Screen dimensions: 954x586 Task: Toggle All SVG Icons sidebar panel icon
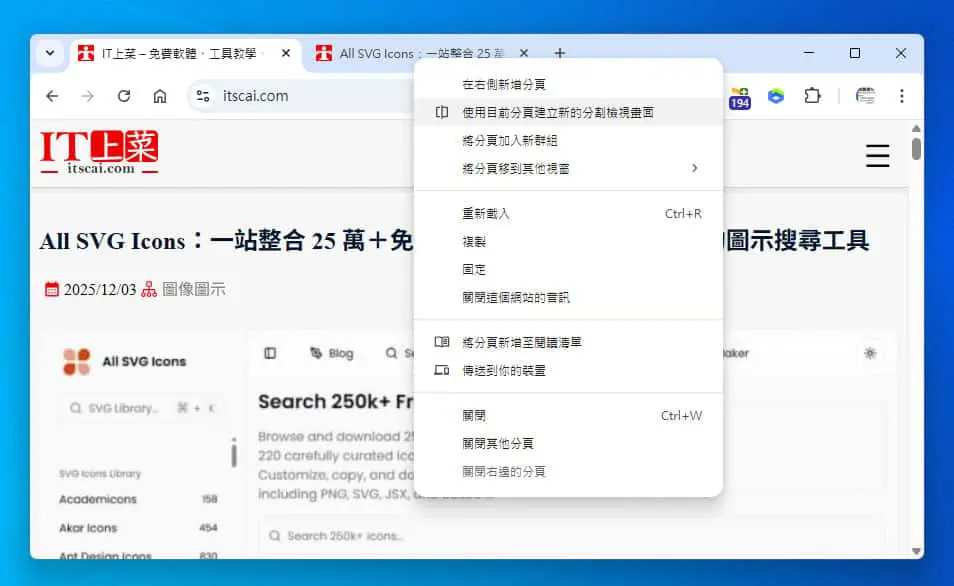point(270,353)
